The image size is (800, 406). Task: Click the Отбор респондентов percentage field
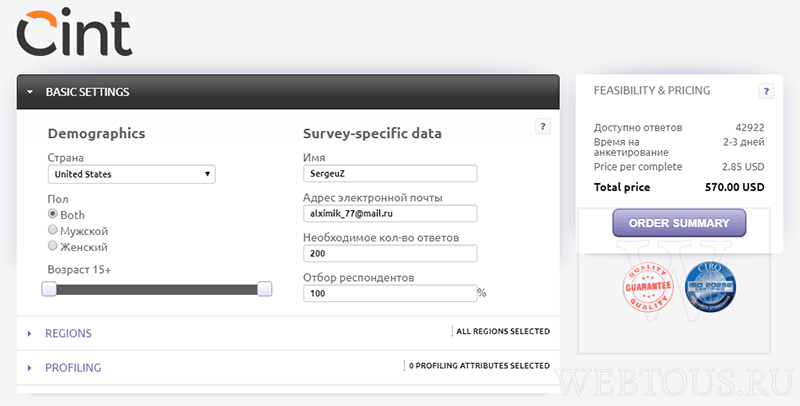tap(390, 293)
